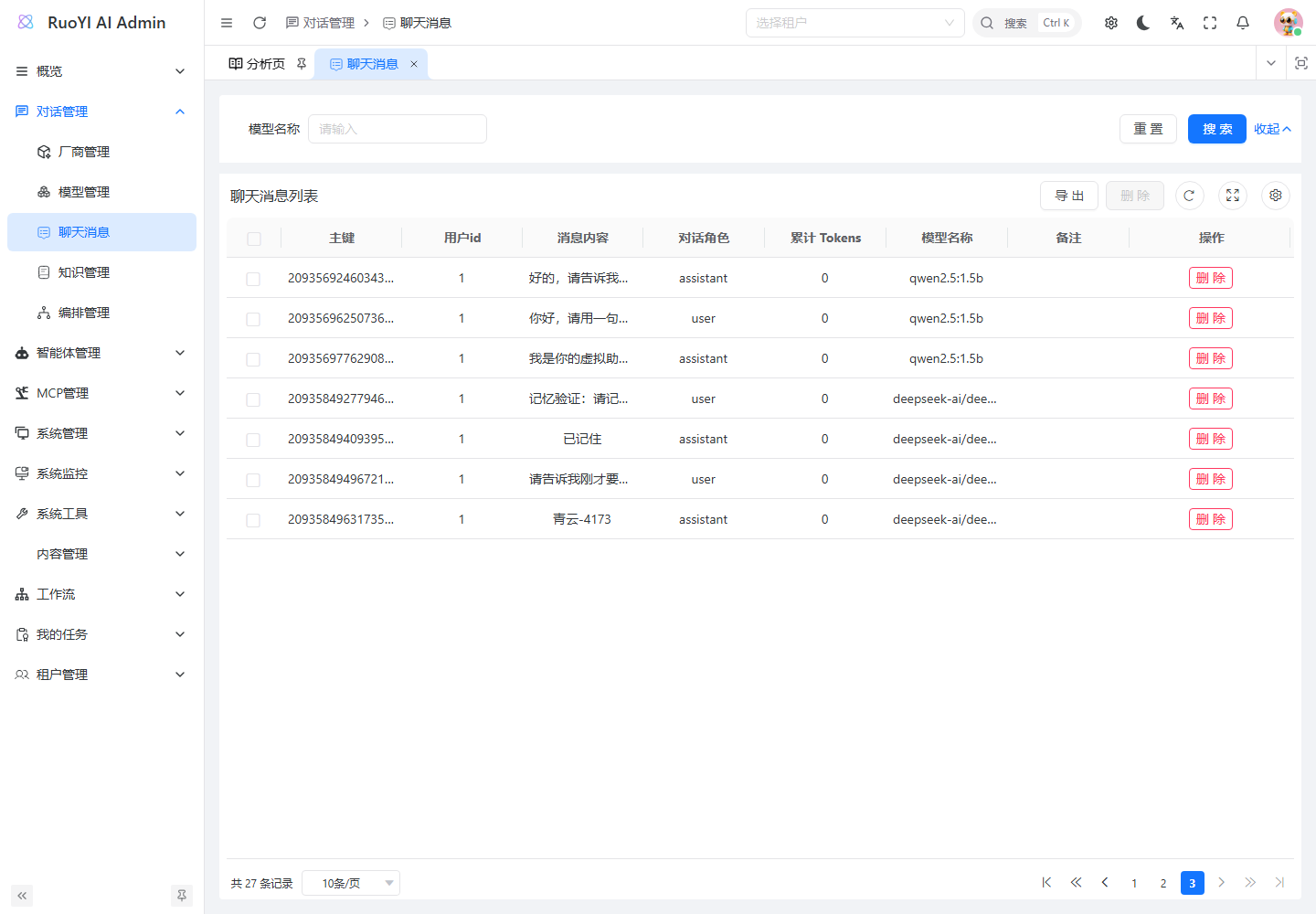
Task: Check the row 20935849409395... checkbox
Action: 253,440
